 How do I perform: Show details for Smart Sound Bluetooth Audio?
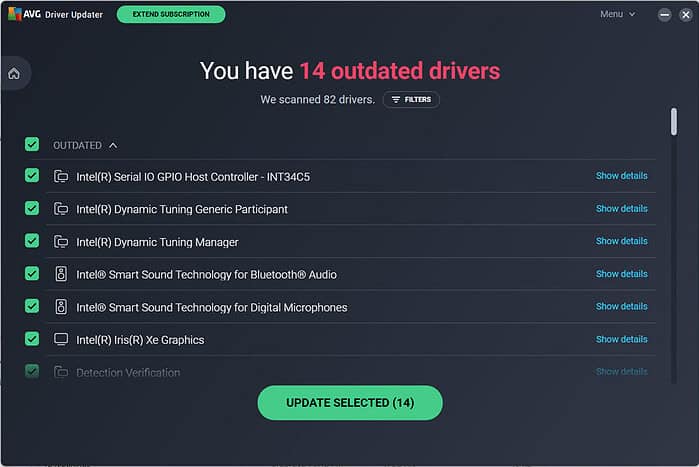coord(621,274)
